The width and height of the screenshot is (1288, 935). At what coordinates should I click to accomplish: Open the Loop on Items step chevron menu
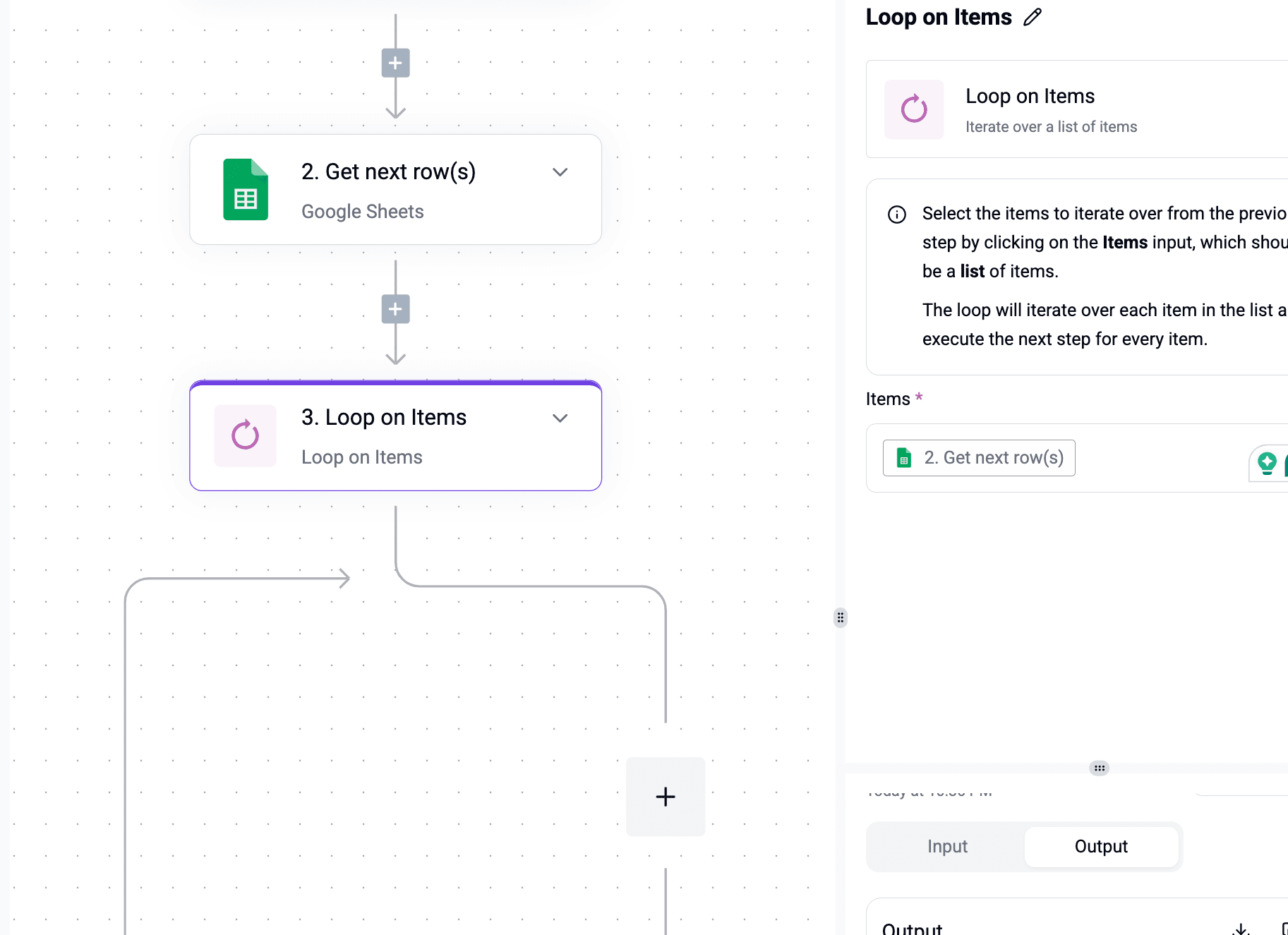pos(560,418)
